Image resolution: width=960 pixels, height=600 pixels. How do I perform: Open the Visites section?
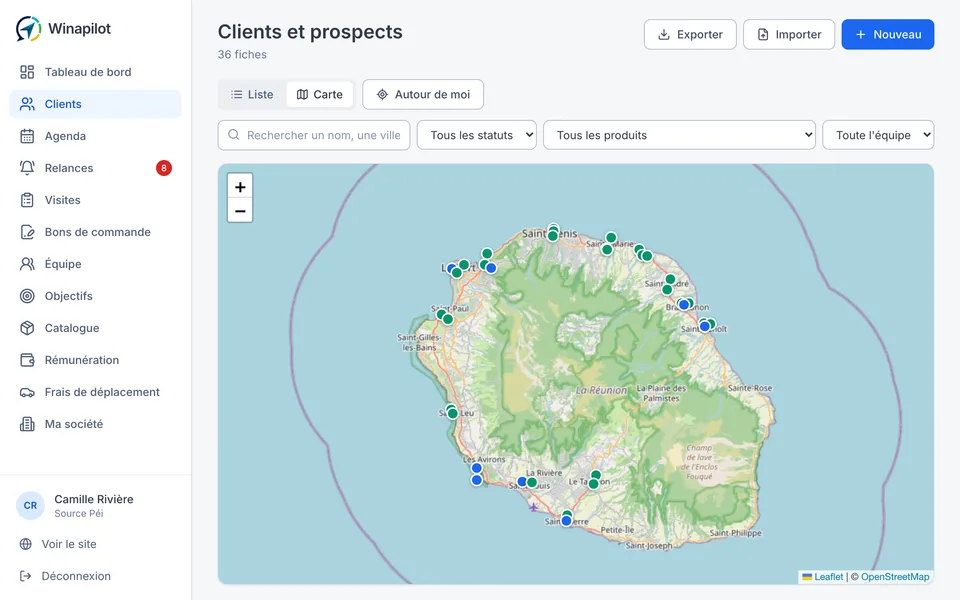(96, 200)
